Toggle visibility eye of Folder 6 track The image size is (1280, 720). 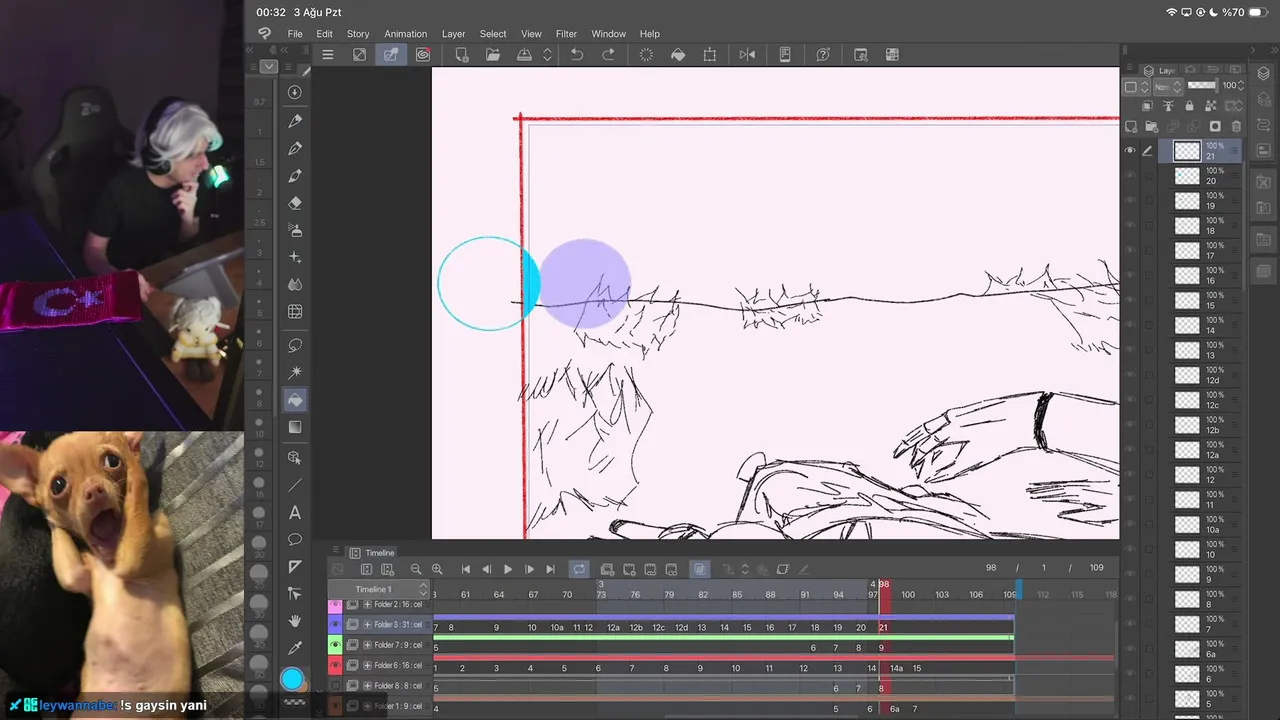335,666
